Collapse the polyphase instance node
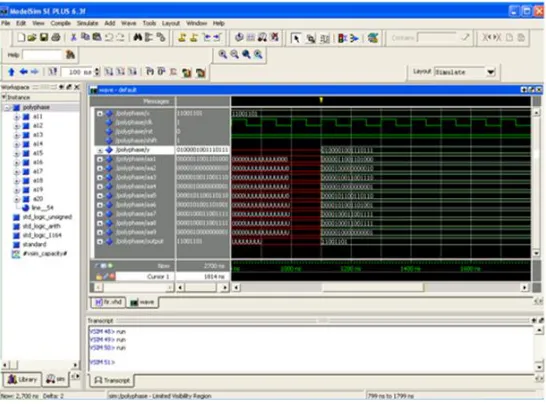The image size is (546, 404). click(x=7, y=108)
